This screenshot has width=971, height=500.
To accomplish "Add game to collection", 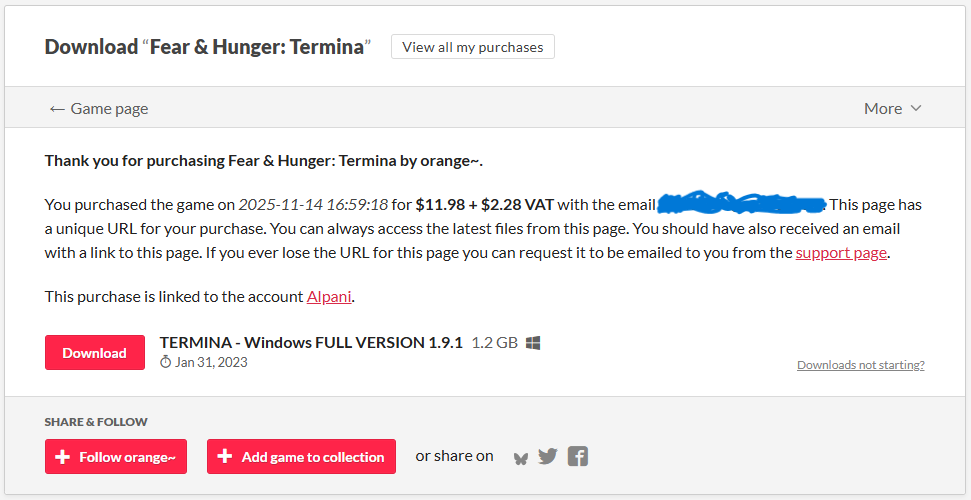I will (x=302, y=457).
